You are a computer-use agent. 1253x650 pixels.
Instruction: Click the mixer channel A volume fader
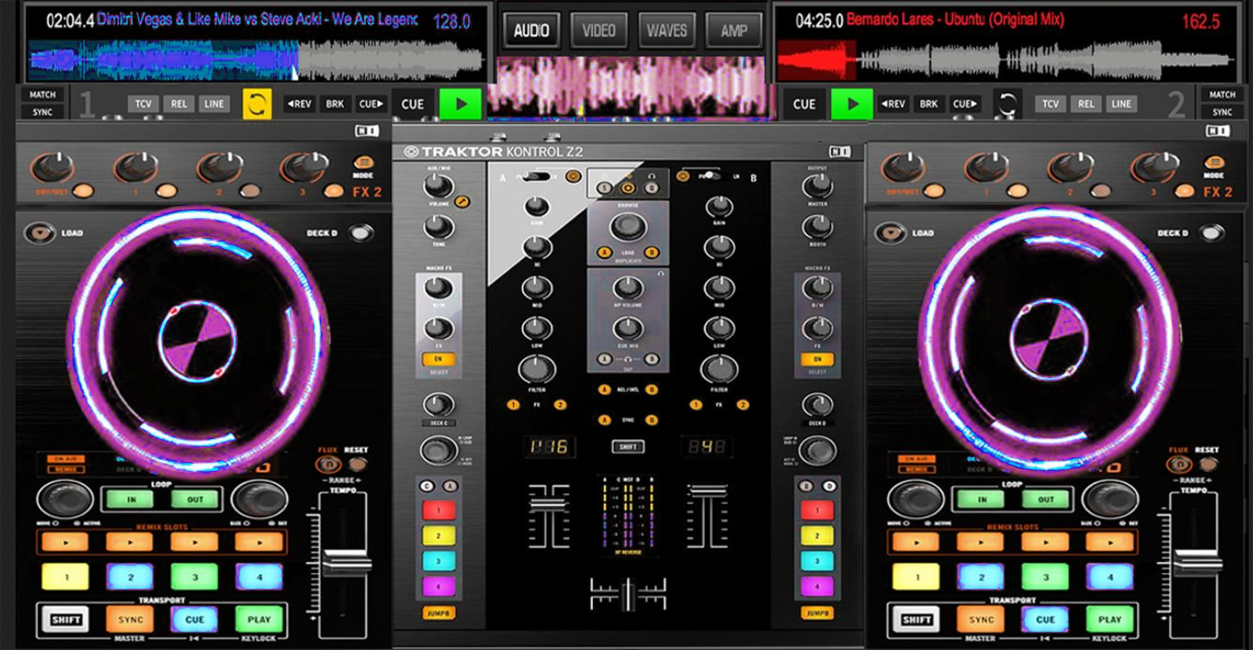[548, 507]
